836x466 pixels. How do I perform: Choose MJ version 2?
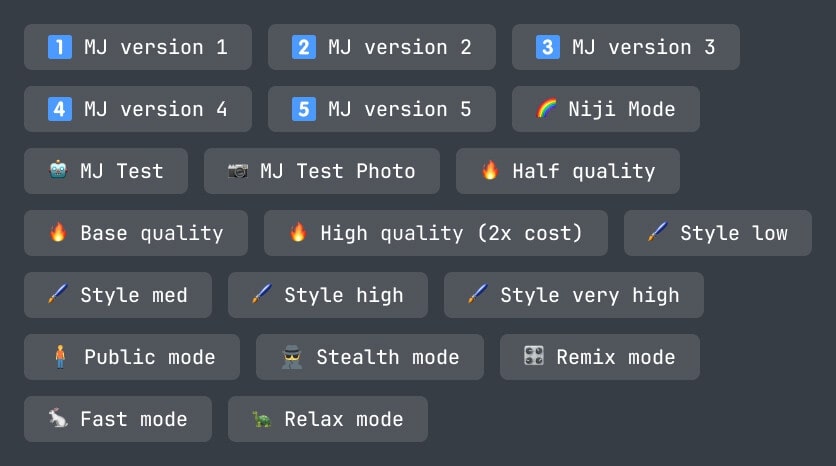[x=382, y=47]
